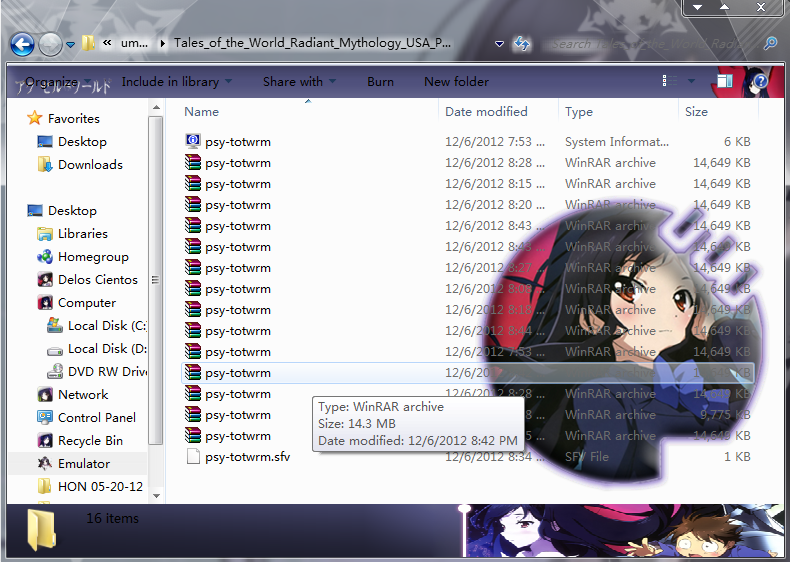Click the folder icon in details pane
This screenshot has height=562, width=790.
pos(41,529)
